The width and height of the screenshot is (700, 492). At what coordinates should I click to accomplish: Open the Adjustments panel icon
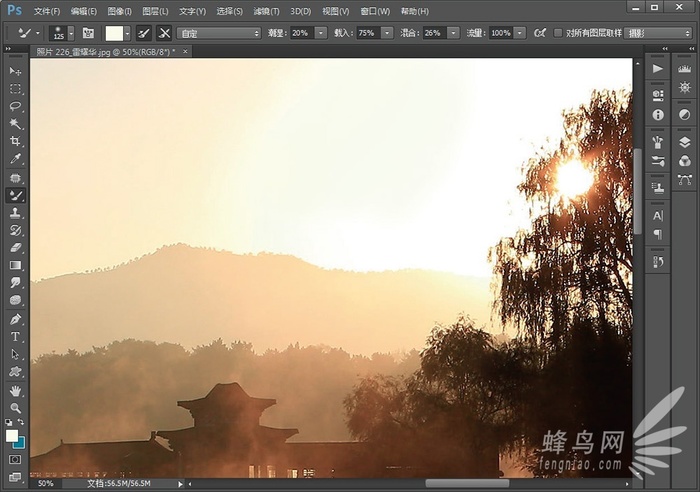[684, 115]
